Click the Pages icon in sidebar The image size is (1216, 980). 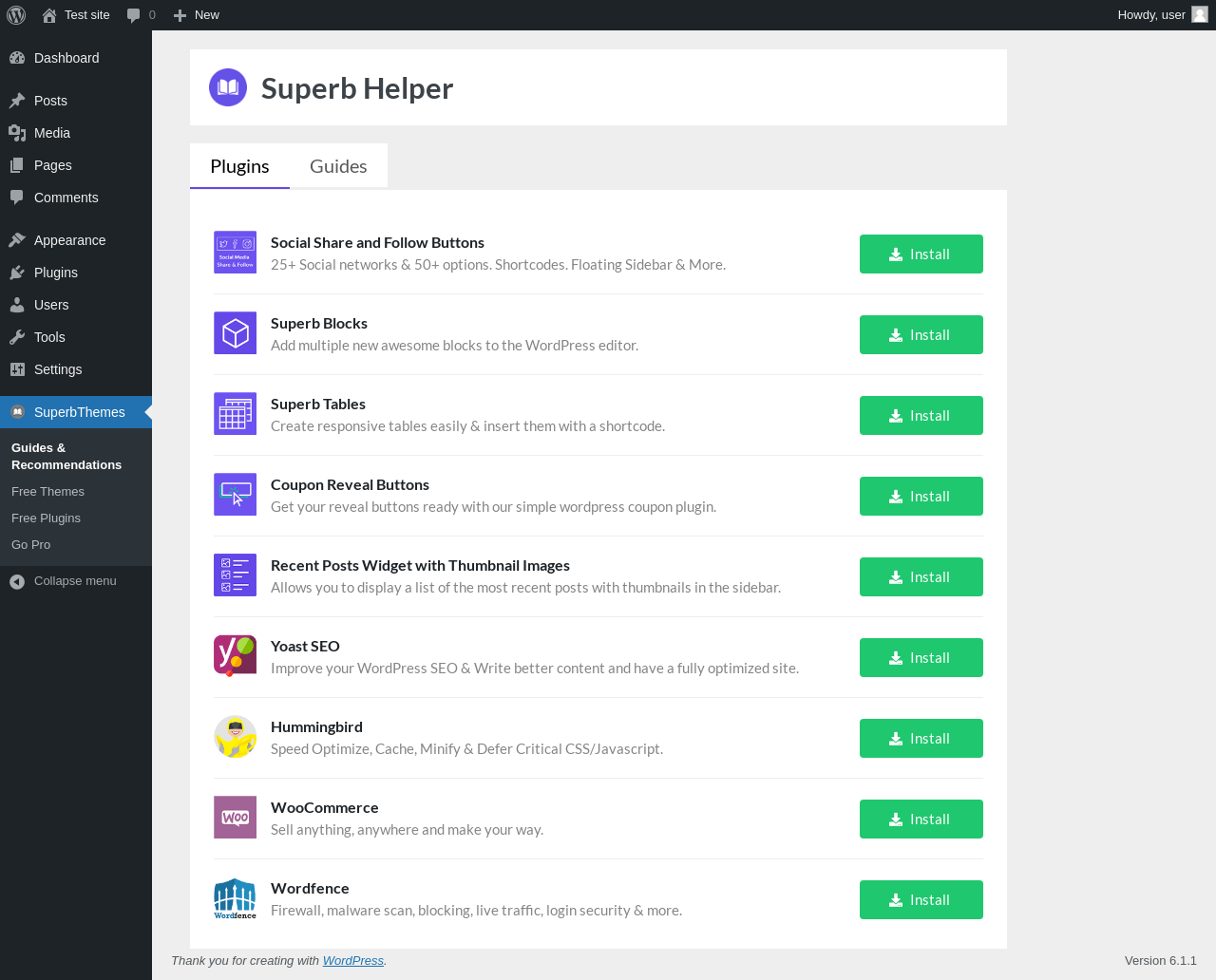click(x=17, y=165)
